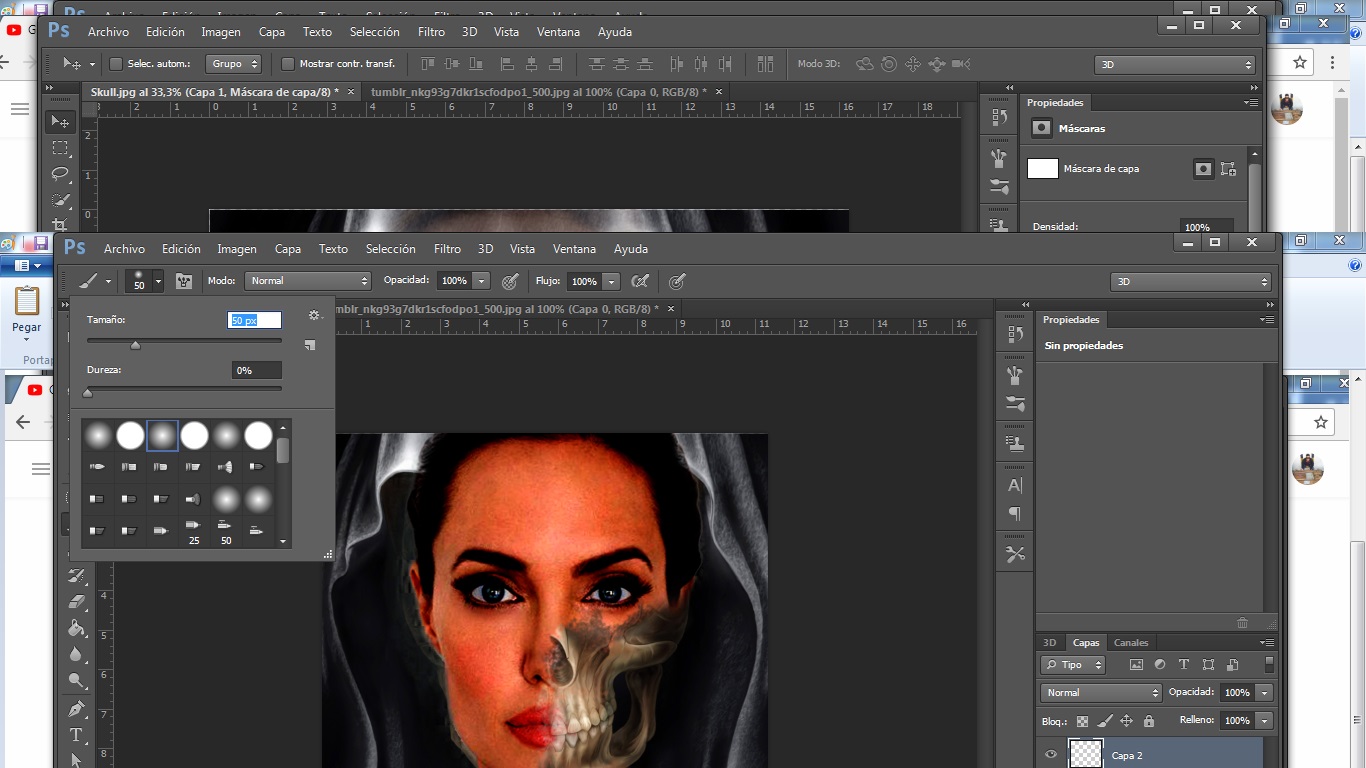Filter layers by type layers icon
Viewport: 1366px width, 768px height.
(x=1184, y=664)
